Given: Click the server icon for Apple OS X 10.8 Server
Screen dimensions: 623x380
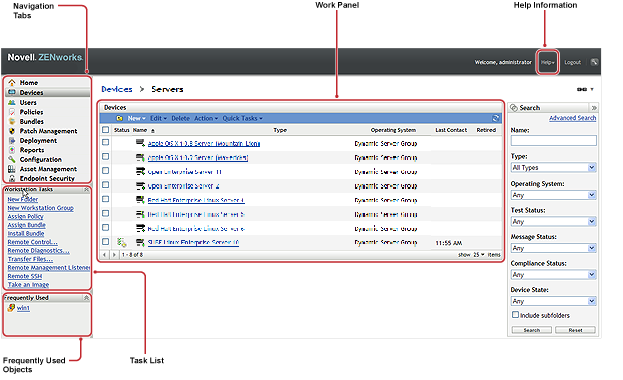Looking at the screenshot, I should tap(140, 143).
